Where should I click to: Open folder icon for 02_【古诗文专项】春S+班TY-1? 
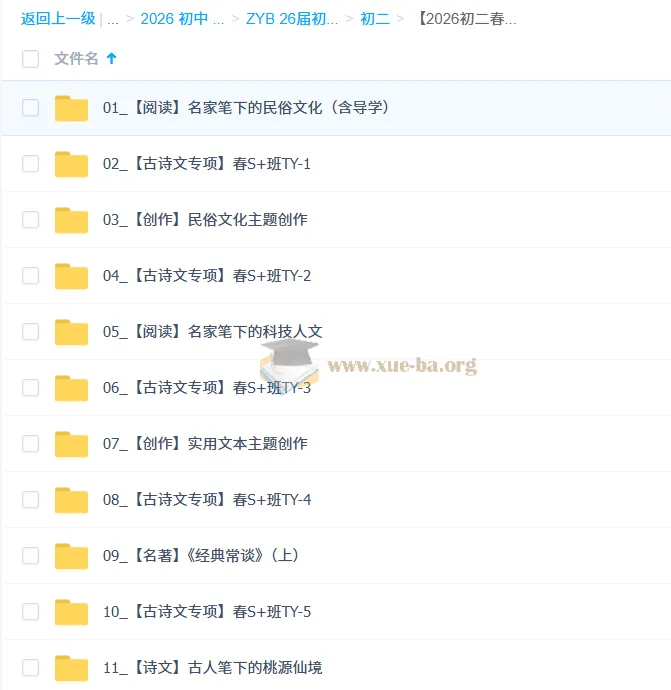pyautogui.click(x=71, y=164)
